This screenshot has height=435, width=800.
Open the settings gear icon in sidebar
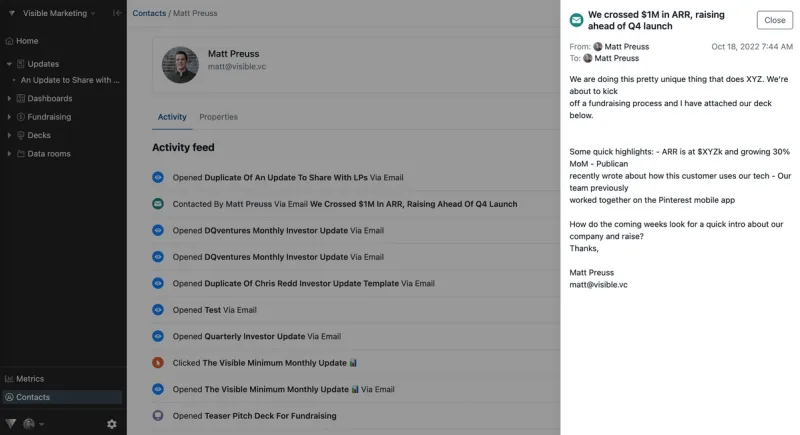coord(112,424)
